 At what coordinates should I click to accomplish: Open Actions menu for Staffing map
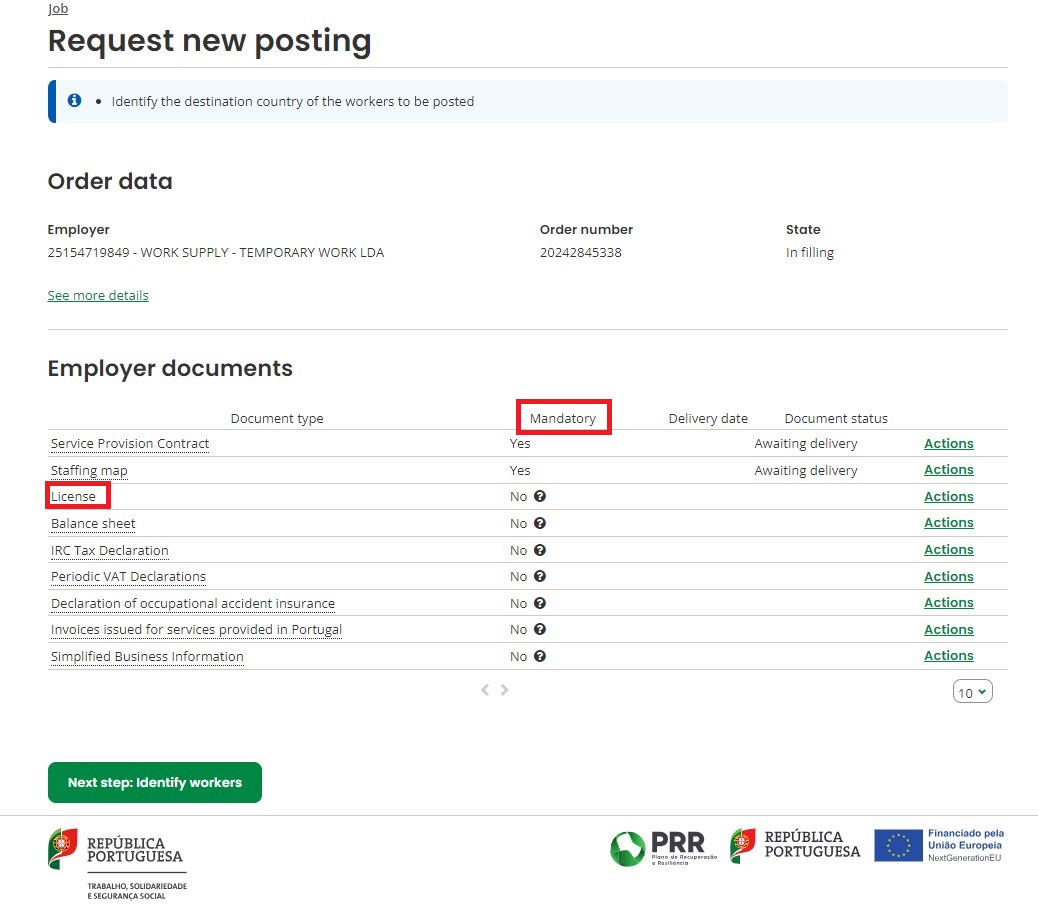948,470
